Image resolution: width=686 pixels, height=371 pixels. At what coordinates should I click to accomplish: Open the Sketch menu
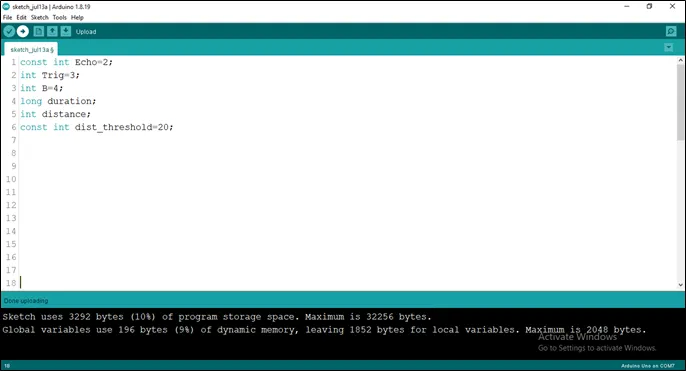(39, 18)
